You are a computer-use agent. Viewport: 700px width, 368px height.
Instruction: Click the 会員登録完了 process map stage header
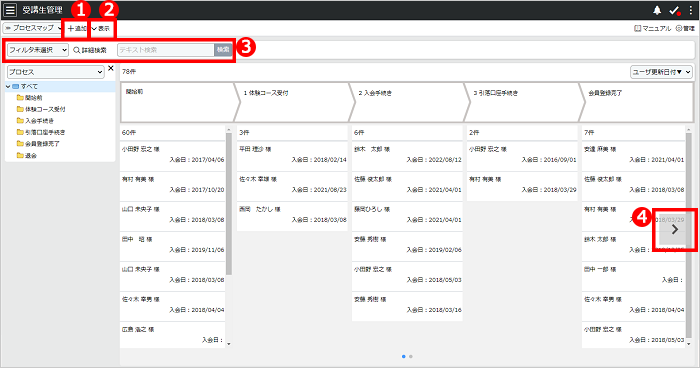point(637,102)
